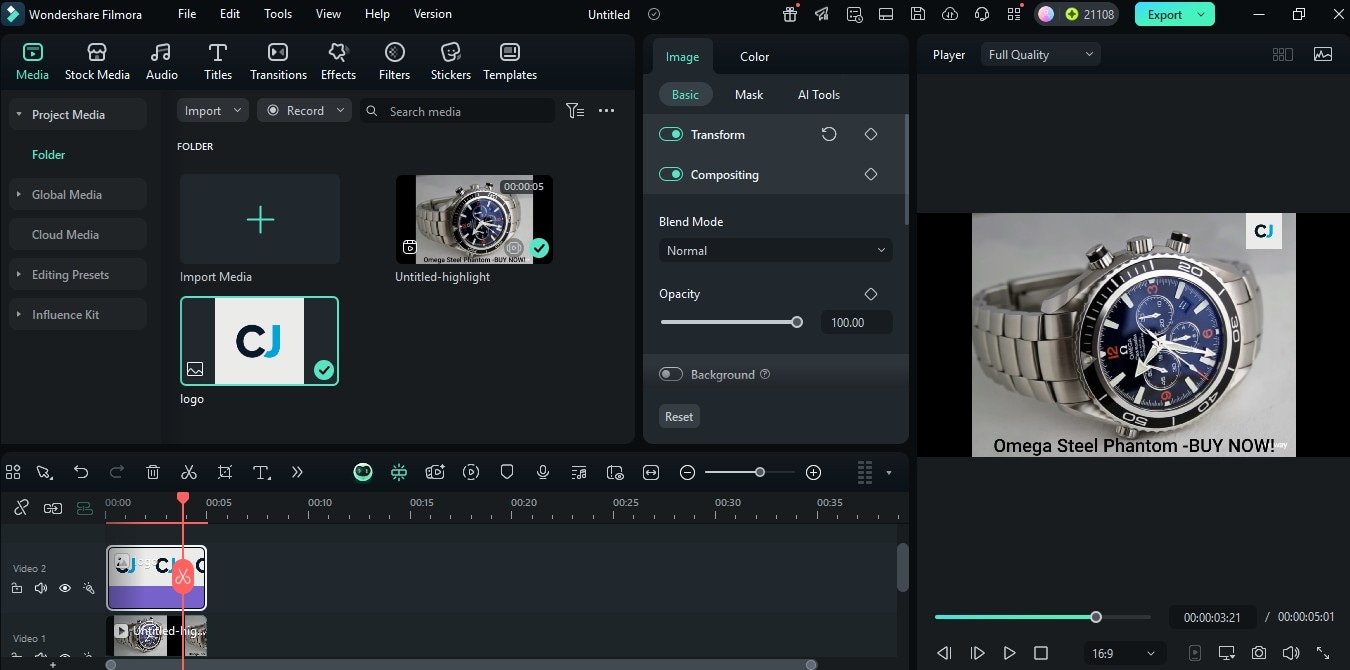Screen dimensions: 1350x670
Task: Click the Import Media tile
Action: pyautogui.click(x=260, y=219)
